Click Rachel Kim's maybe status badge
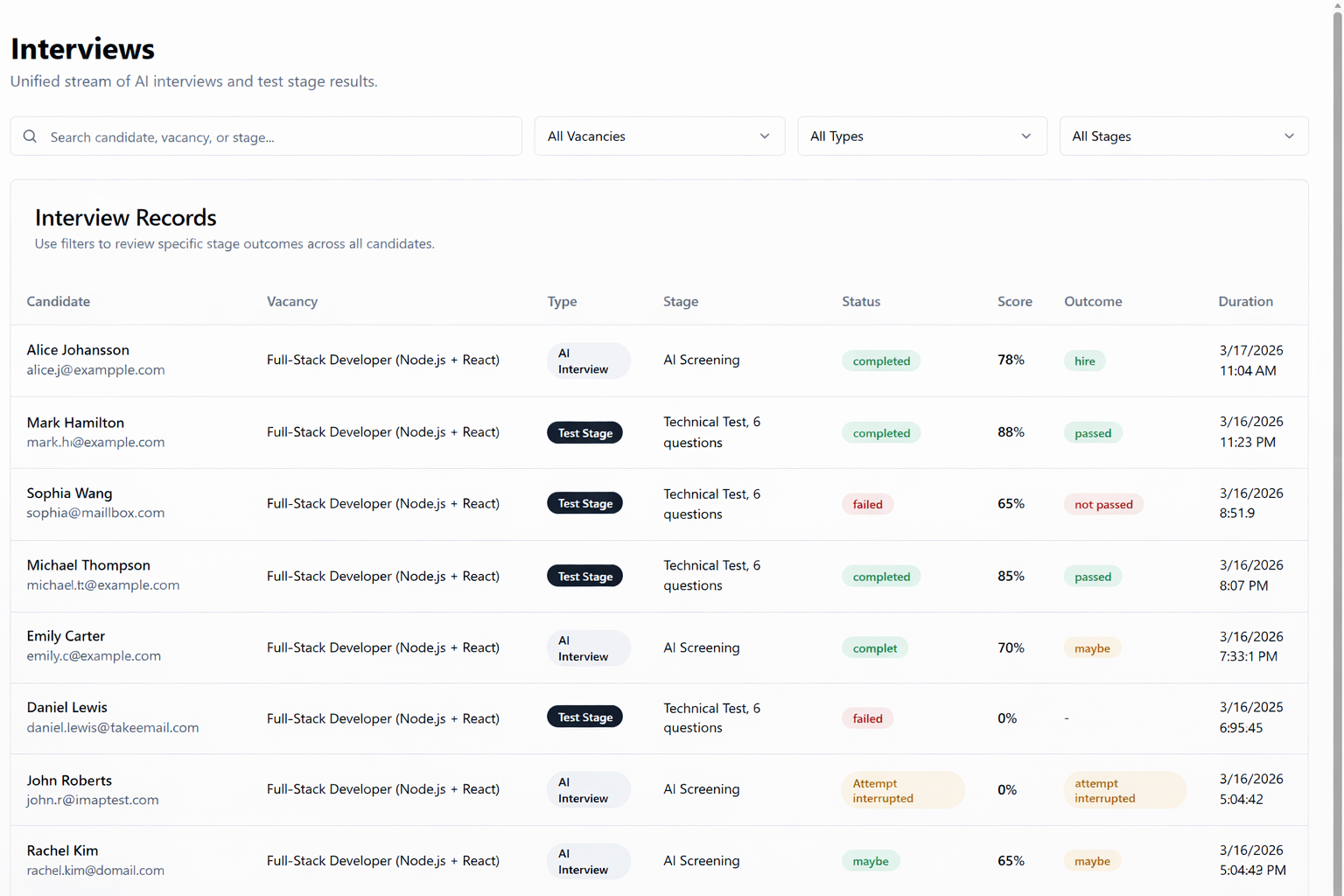The height and width of the screenshot is (896, 1344). 871,861
